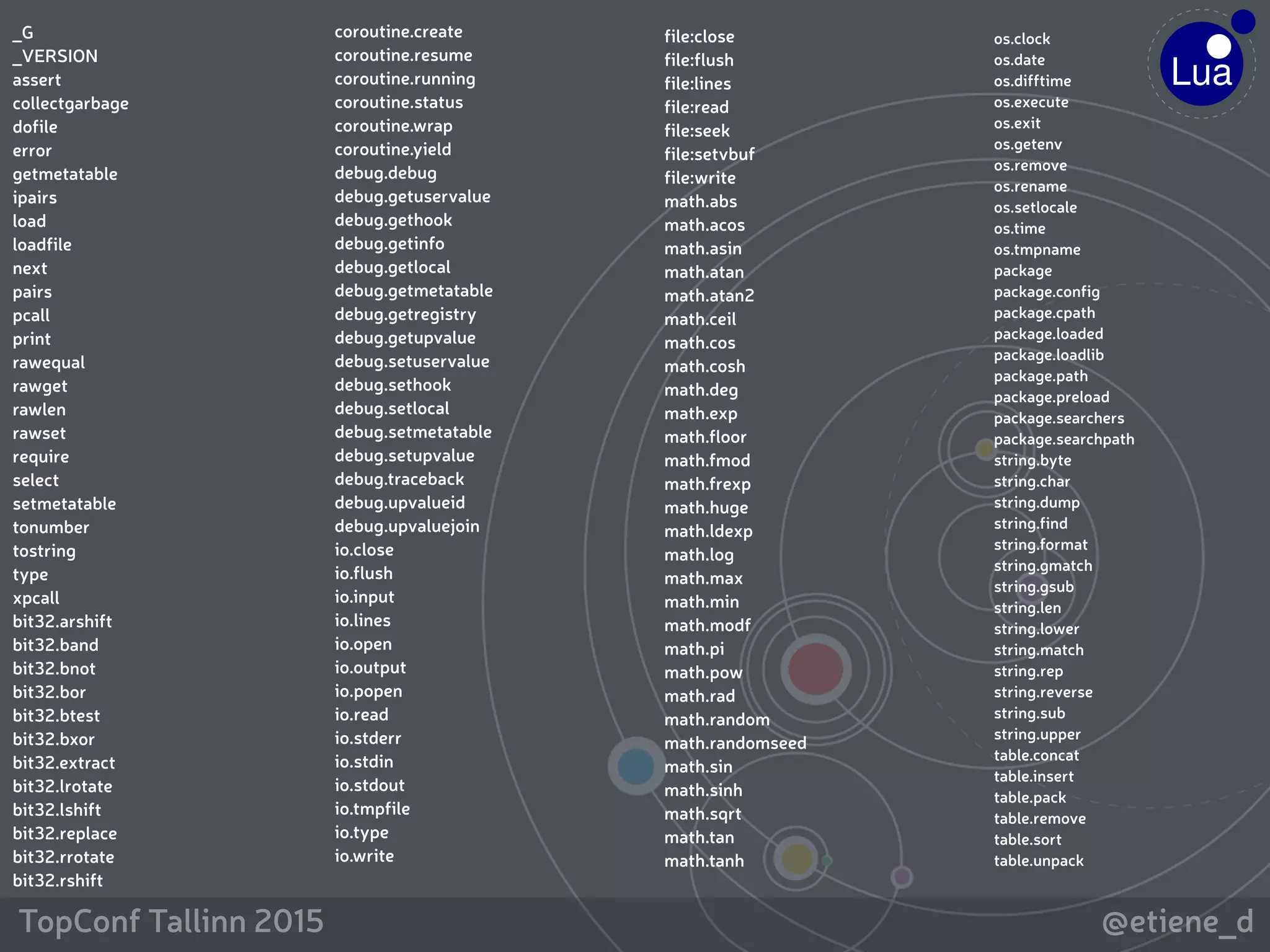Click 'io.stderr'
1270x952 pixels.
(x=368, y=738)
